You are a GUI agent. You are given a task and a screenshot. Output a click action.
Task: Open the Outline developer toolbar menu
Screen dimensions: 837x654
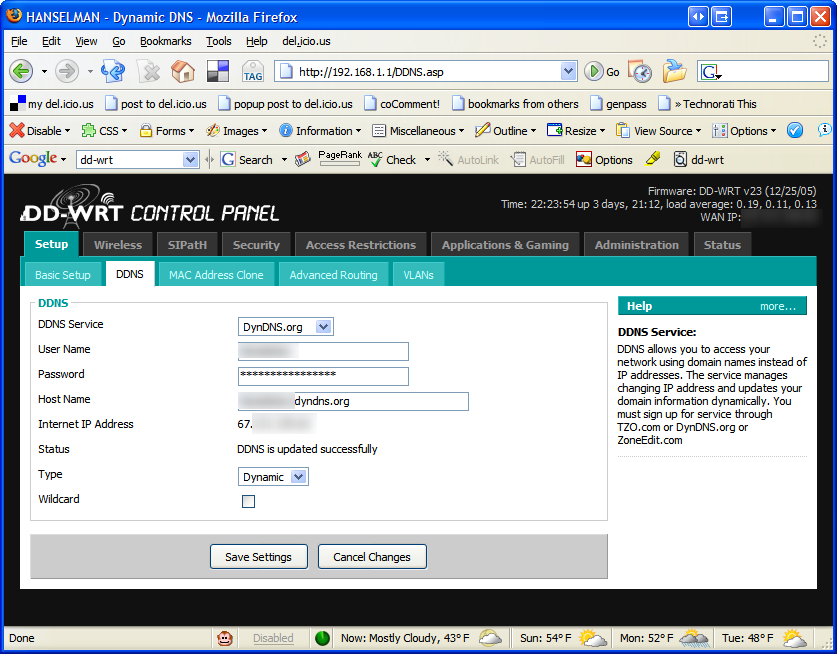(505, 130)
